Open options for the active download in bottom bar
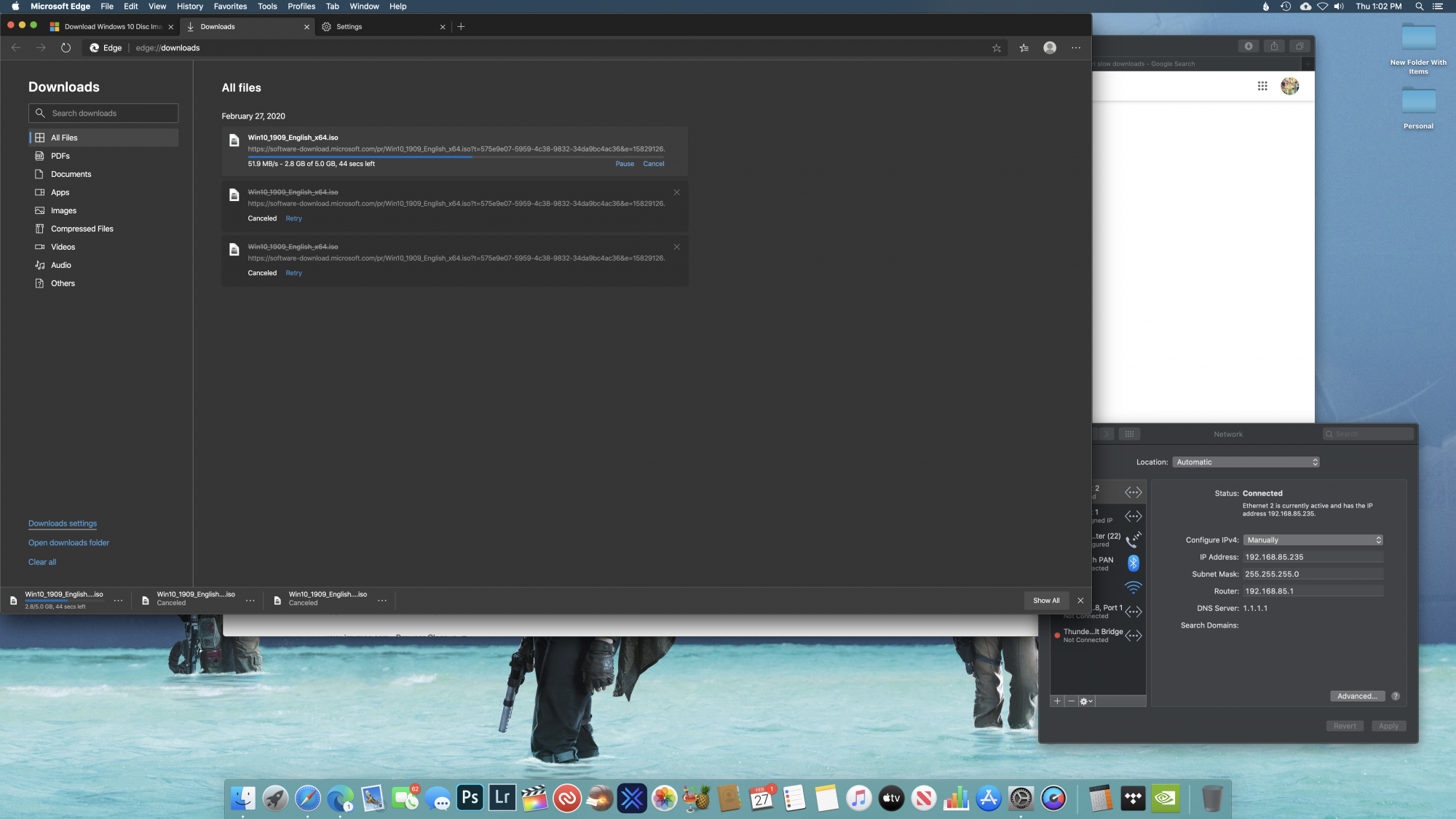 [x=118, y=601]
